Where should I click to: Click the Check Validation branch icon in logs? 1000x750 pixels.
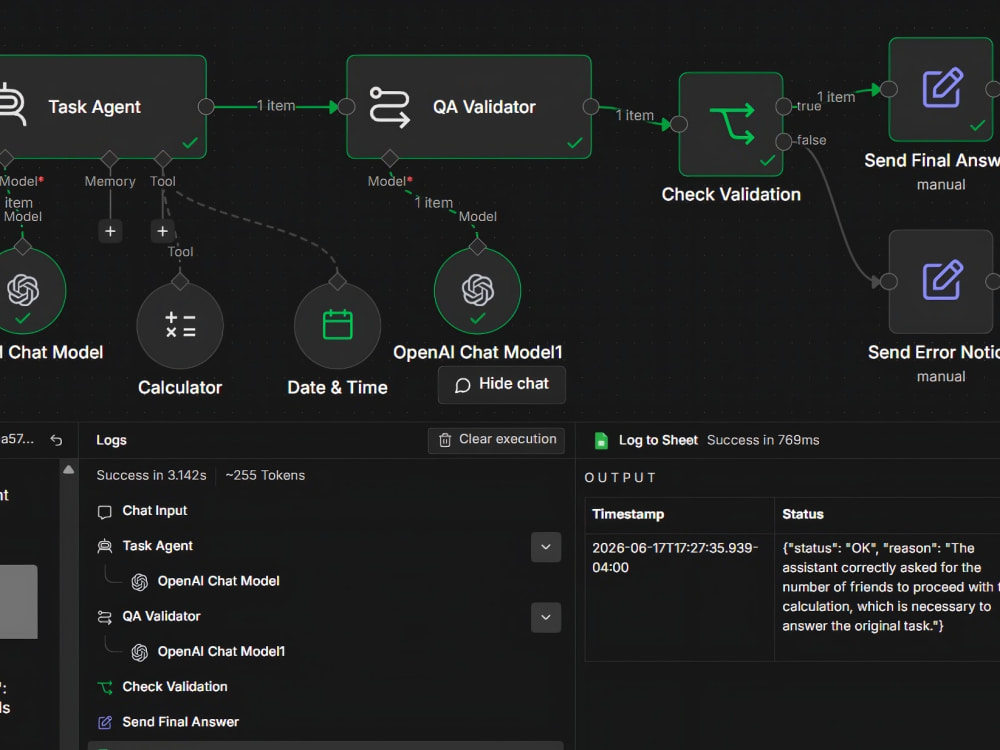pos(105,688)
